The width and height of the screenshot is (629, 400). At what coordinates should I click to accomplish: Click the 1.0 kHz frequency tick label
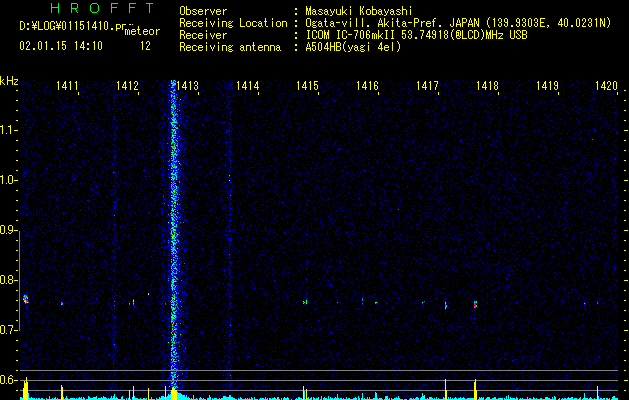click(8, 180)
